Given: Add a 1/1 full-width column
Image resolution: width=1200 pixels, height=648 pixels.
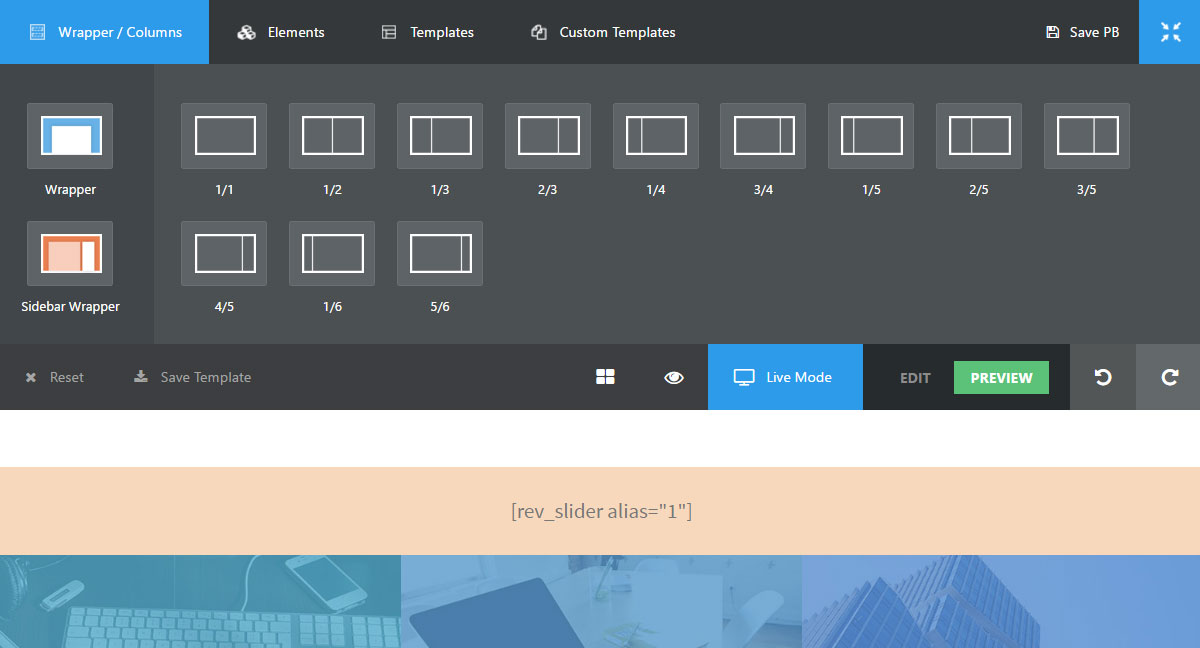Looking at the screenshot, I should coord(224,136).
